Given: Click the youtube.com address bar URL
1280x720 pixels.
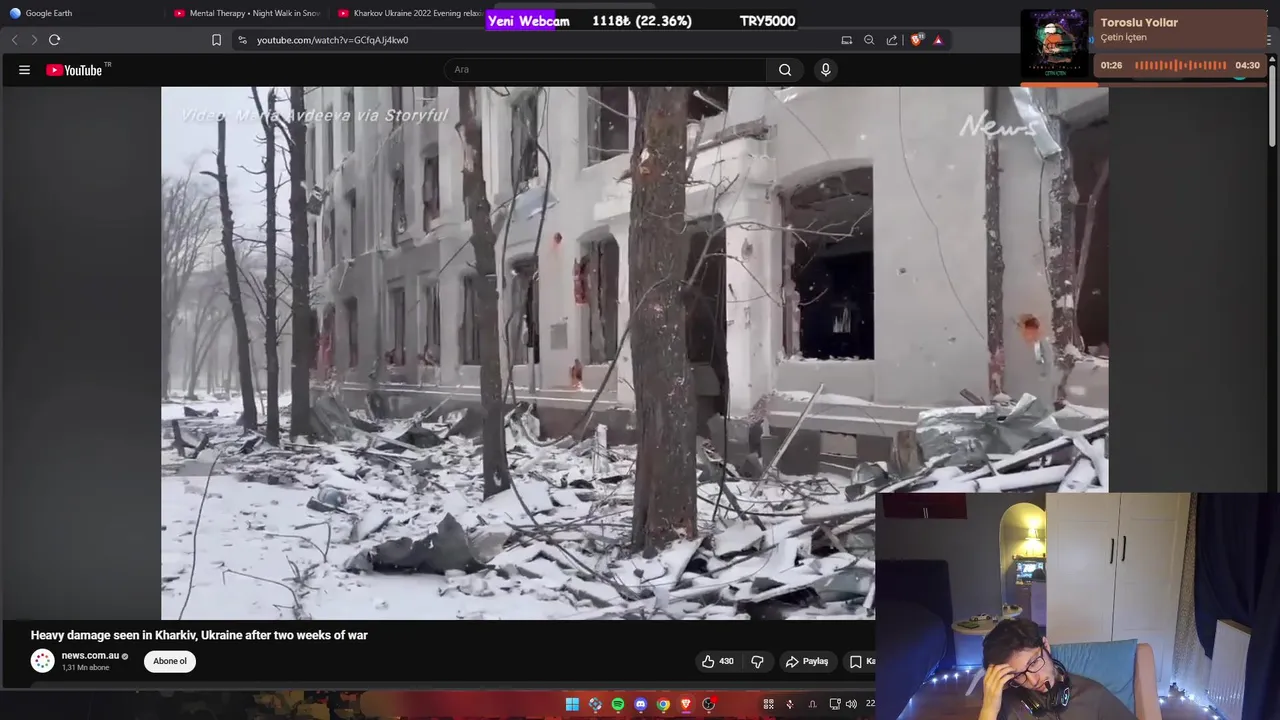Looking at the screenshot, I should (x=332, y=40).
